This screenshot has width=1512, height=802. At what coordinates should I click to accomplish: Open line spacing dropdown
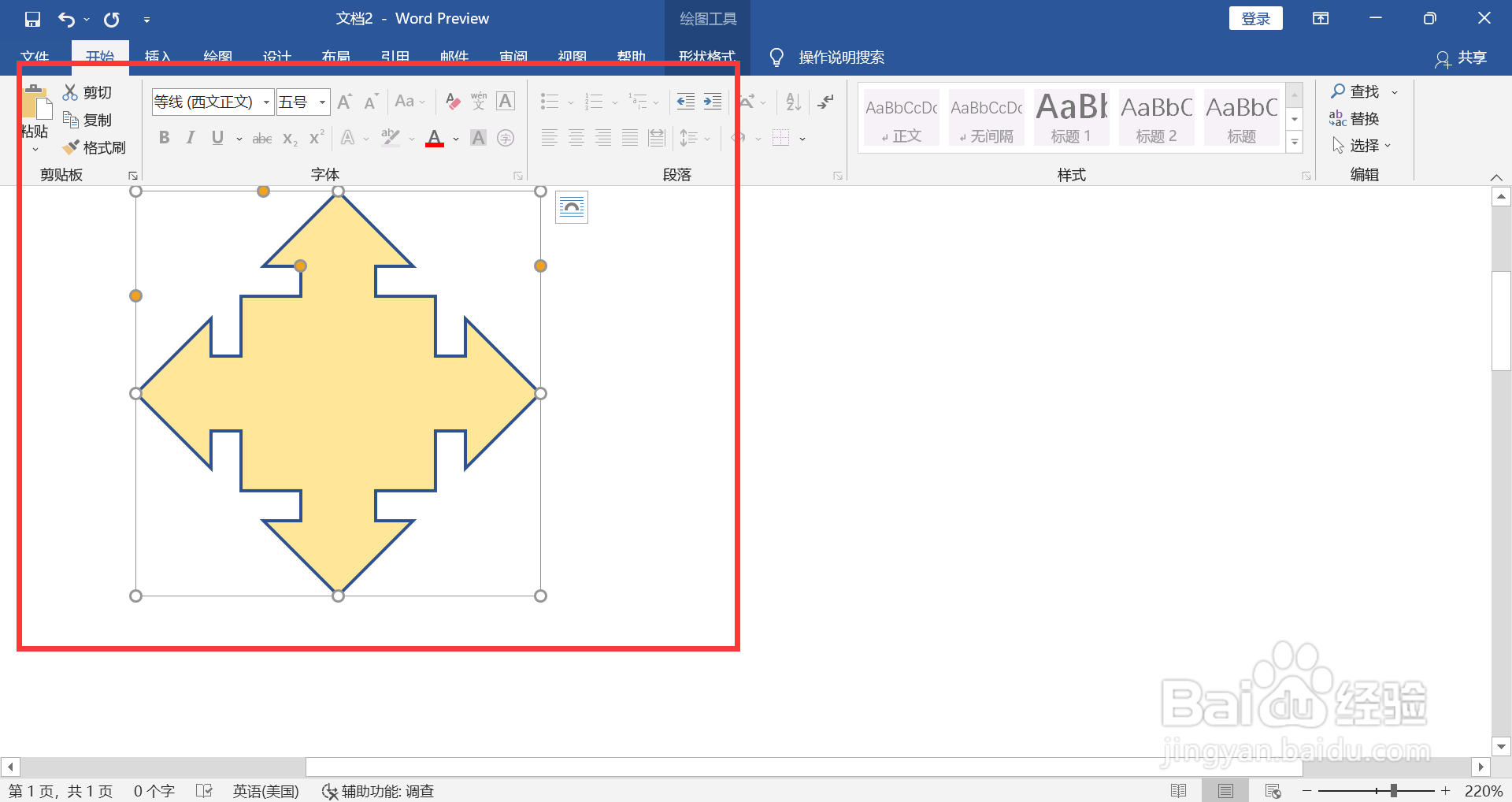(x=695, y=138)
